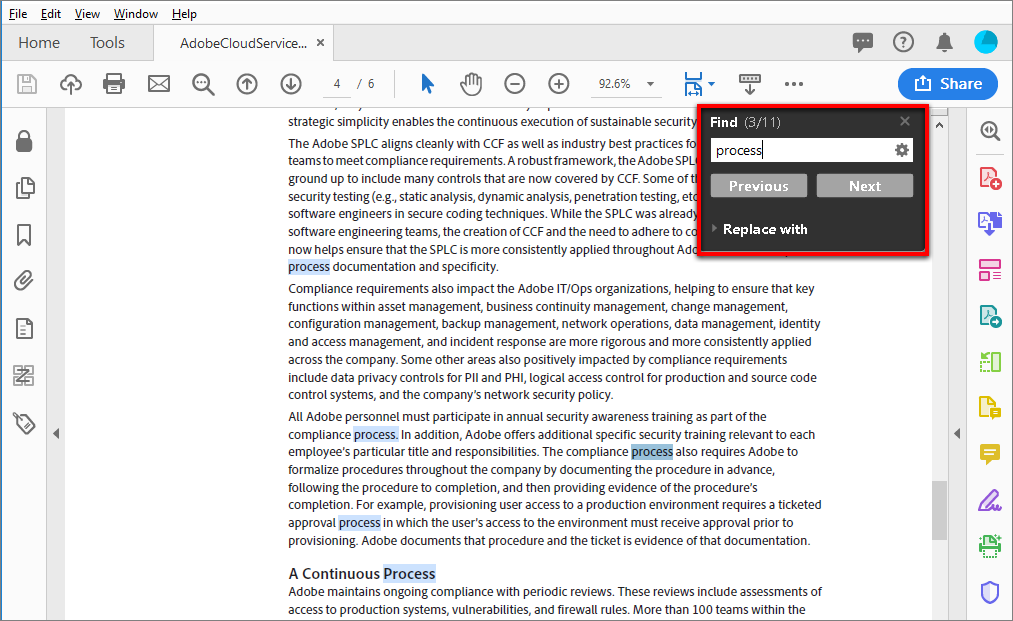Activate the Hand pan tool
Screen dimensions: 1013x621
pyautogui.click(x=471, y=84)
